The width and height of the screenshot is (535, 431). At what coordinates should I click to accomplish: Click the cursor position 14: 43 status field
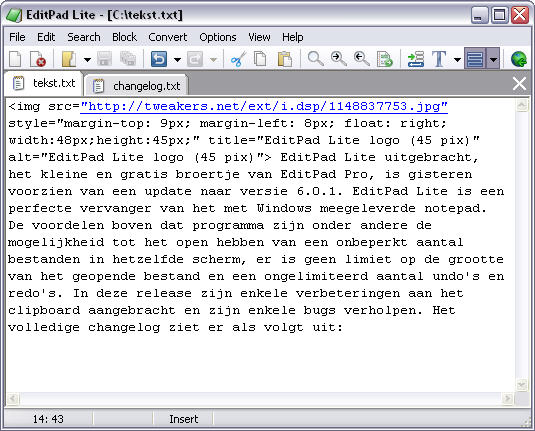[x=48, y=419]
